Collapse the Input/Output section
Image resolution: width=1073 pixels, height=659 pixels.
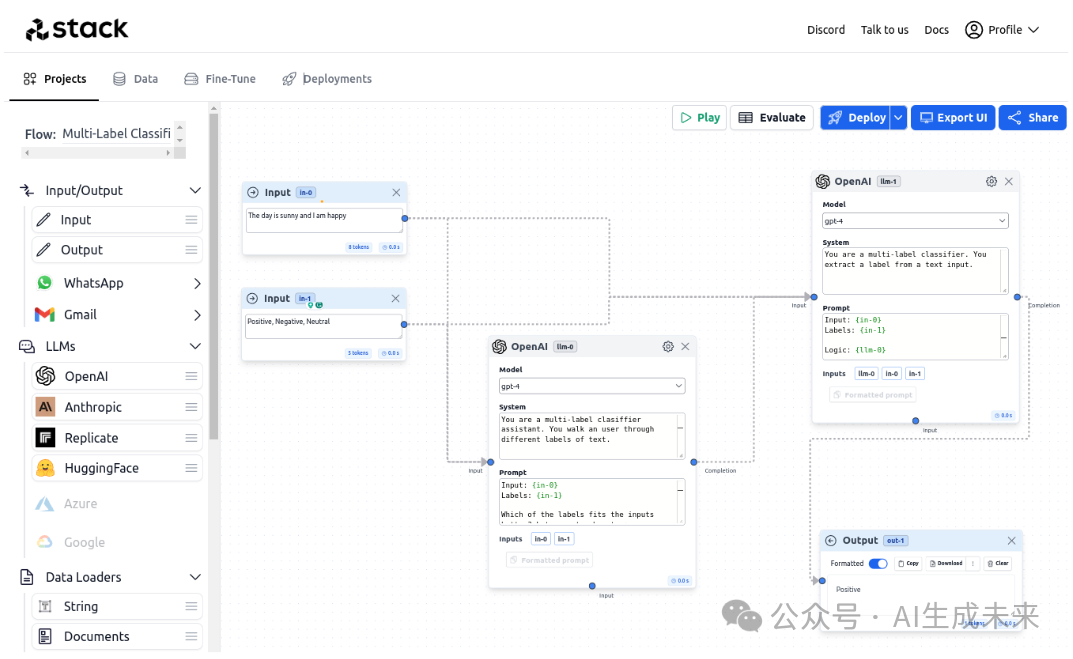point(195,190)
